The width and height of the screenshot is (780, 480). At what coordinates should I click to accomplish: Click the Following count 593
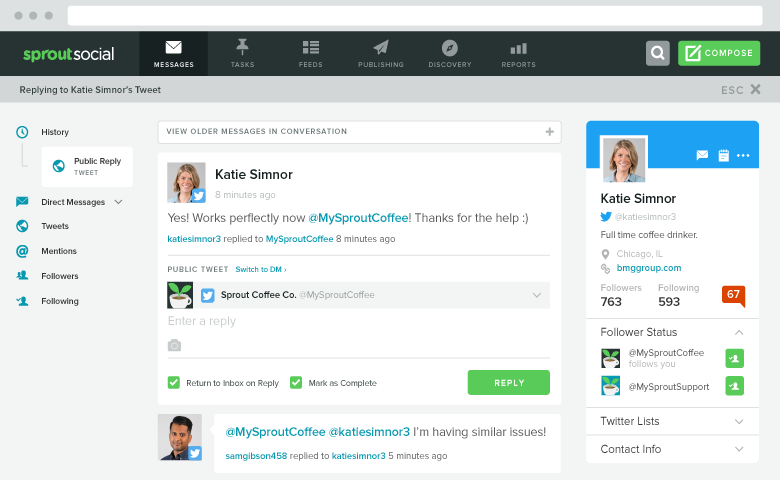point(669,301)
